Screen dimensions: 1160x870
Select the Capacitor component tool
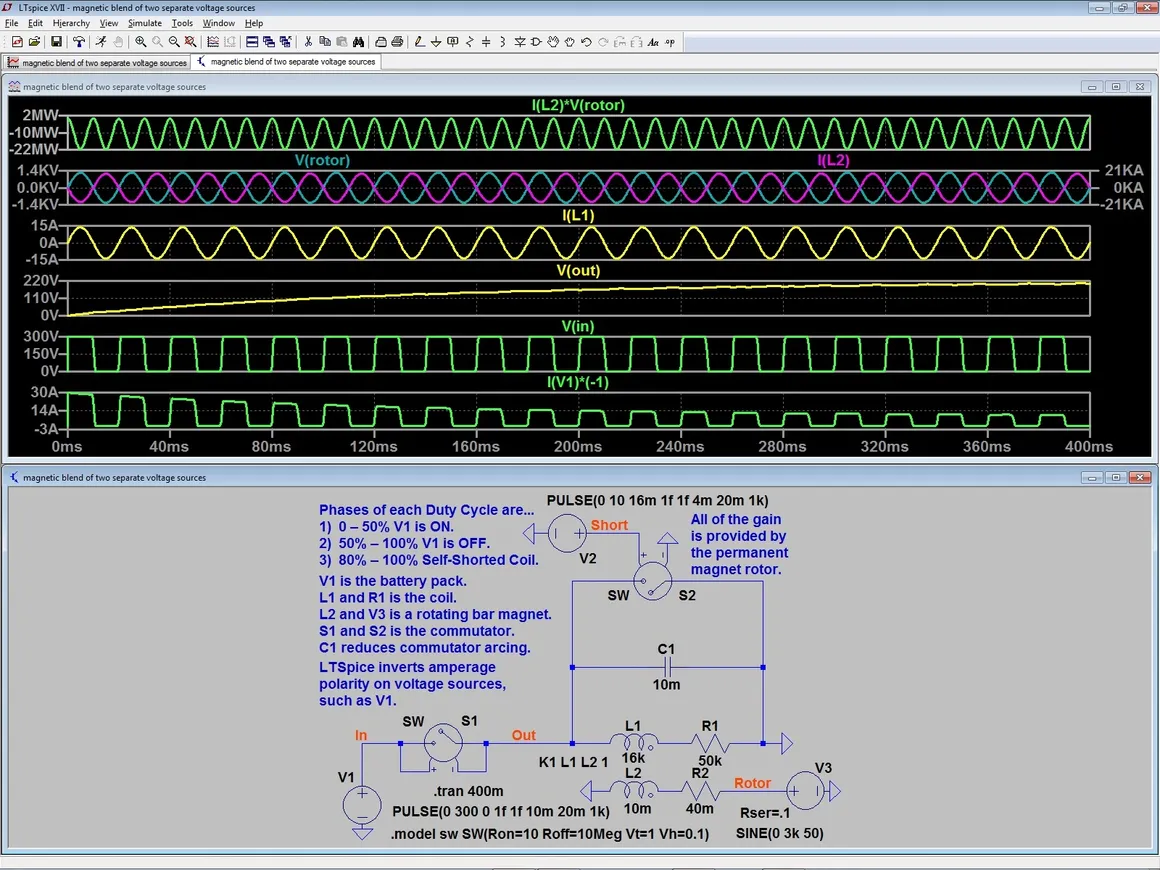click(x=487, y=42)
